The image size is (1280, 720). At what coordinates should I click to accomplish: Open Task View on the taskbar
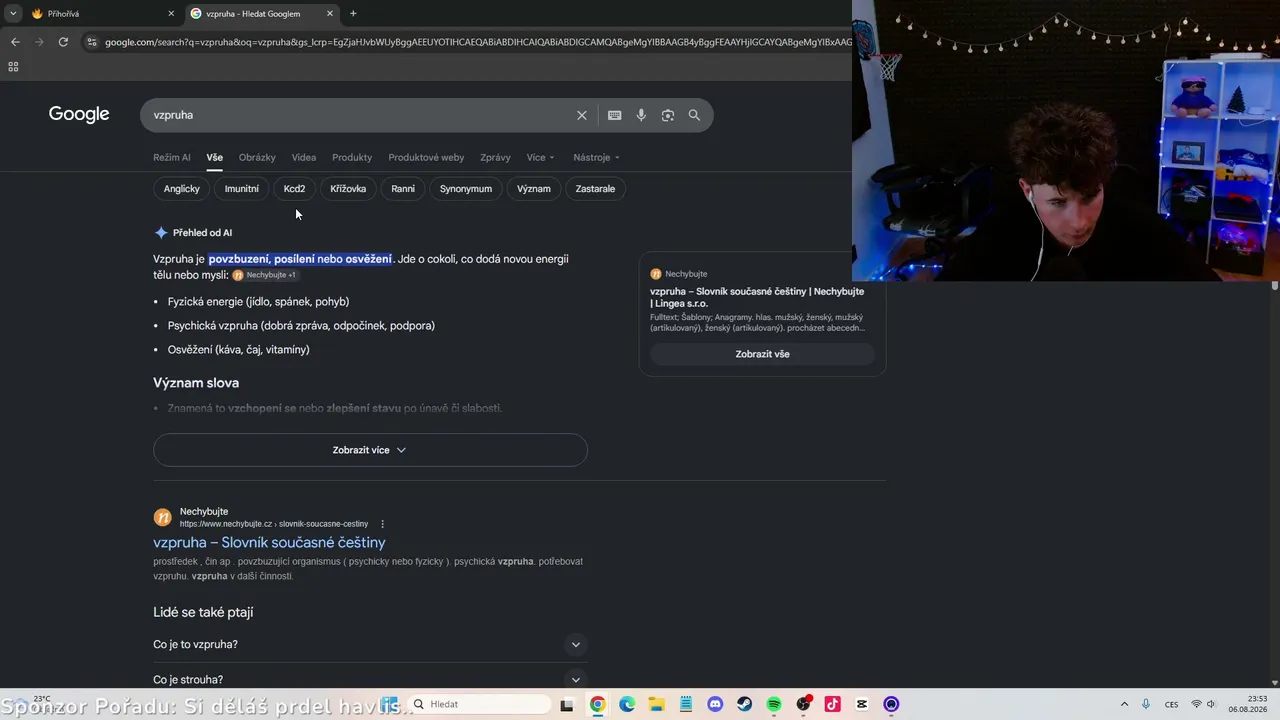point(567,704)
